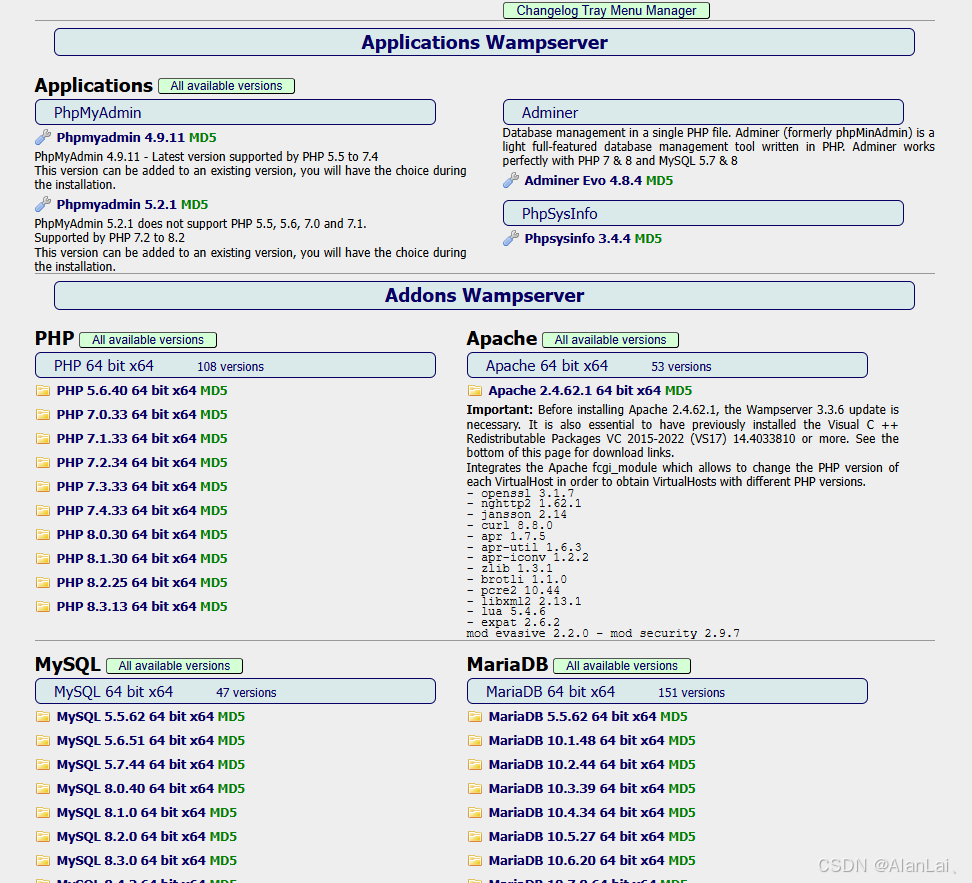The width and height of the screenshot is (972, 883).
Task: Click folder icon for PHP 8.2.25
Action: click(x=43, y=583)
